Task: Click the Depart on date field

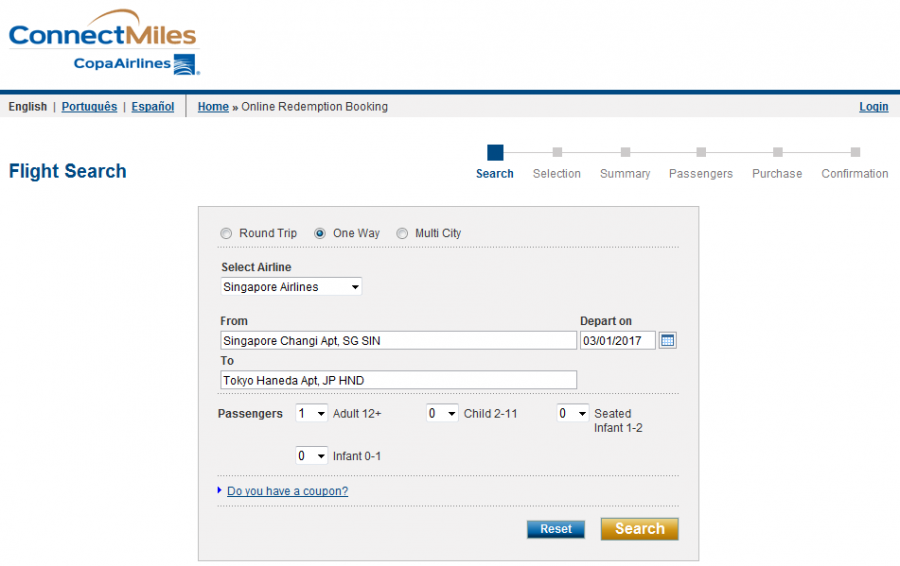Action: (x=618, y=340)
